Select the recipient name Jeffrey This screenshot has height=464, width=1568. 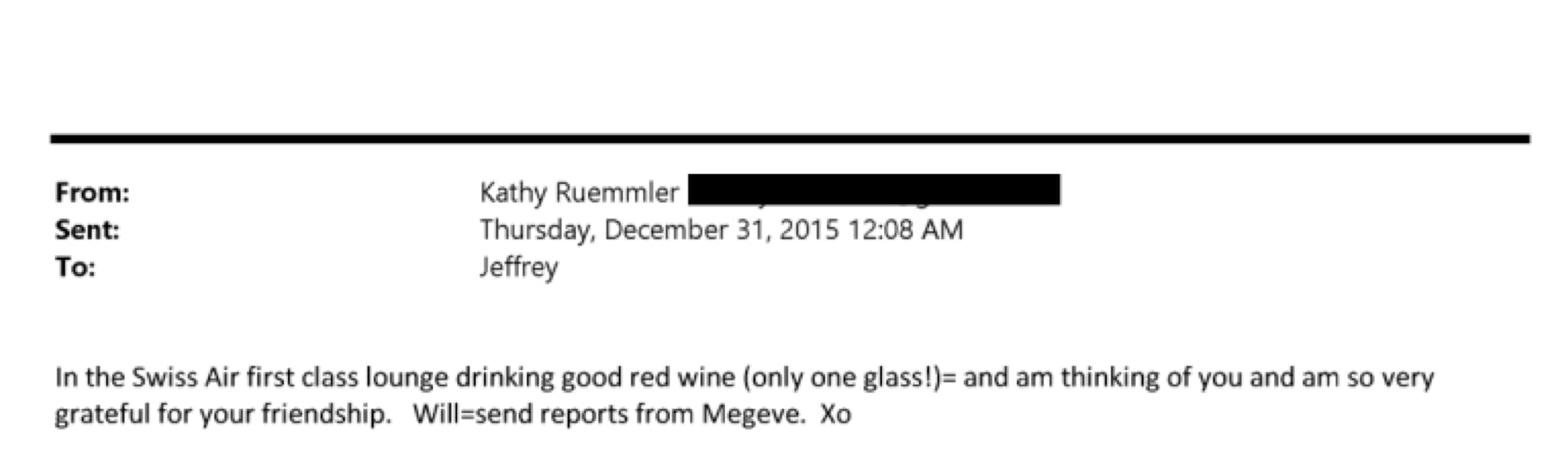[519, 267]
